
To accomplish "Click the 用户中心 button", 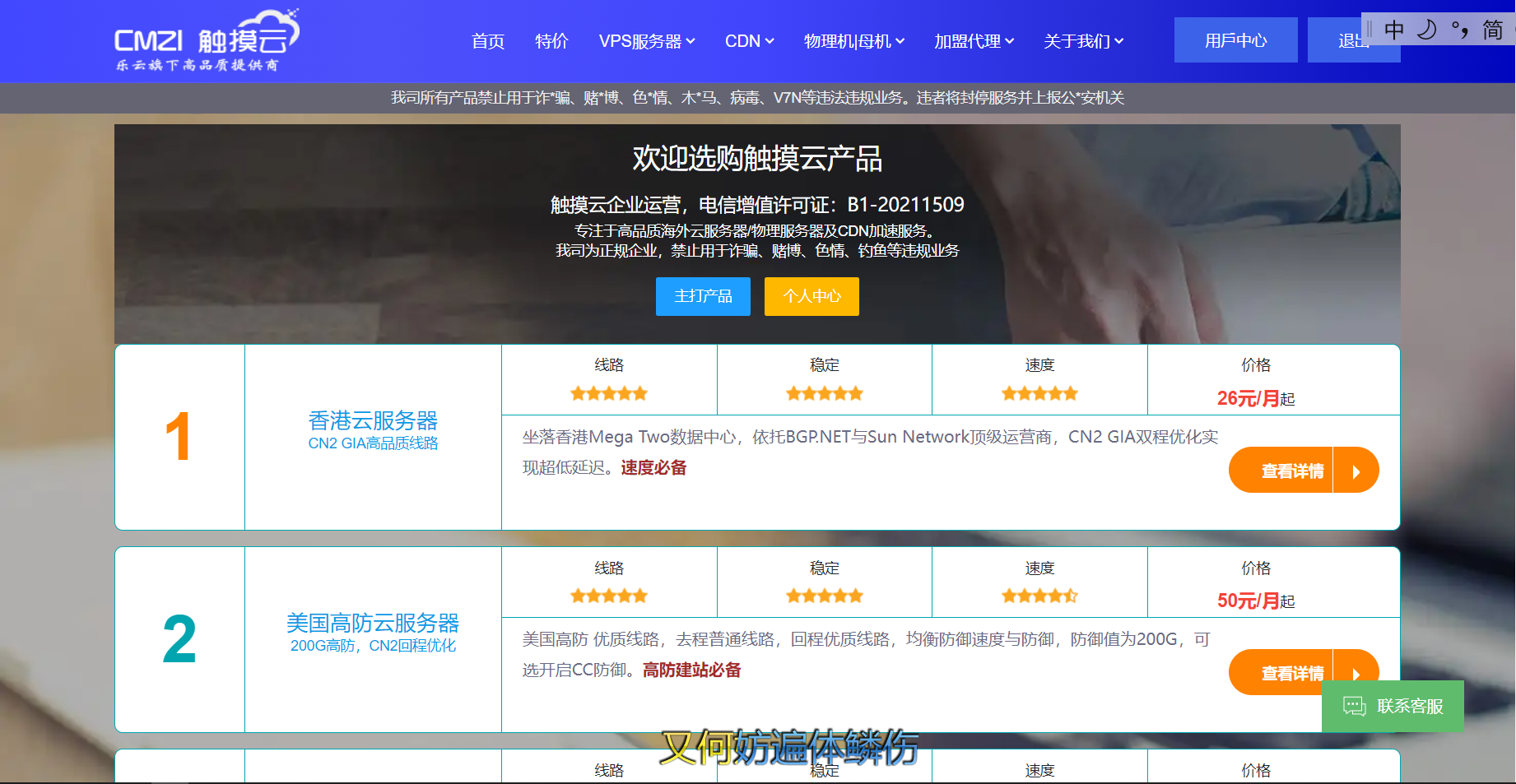I will click(1235, 40).
